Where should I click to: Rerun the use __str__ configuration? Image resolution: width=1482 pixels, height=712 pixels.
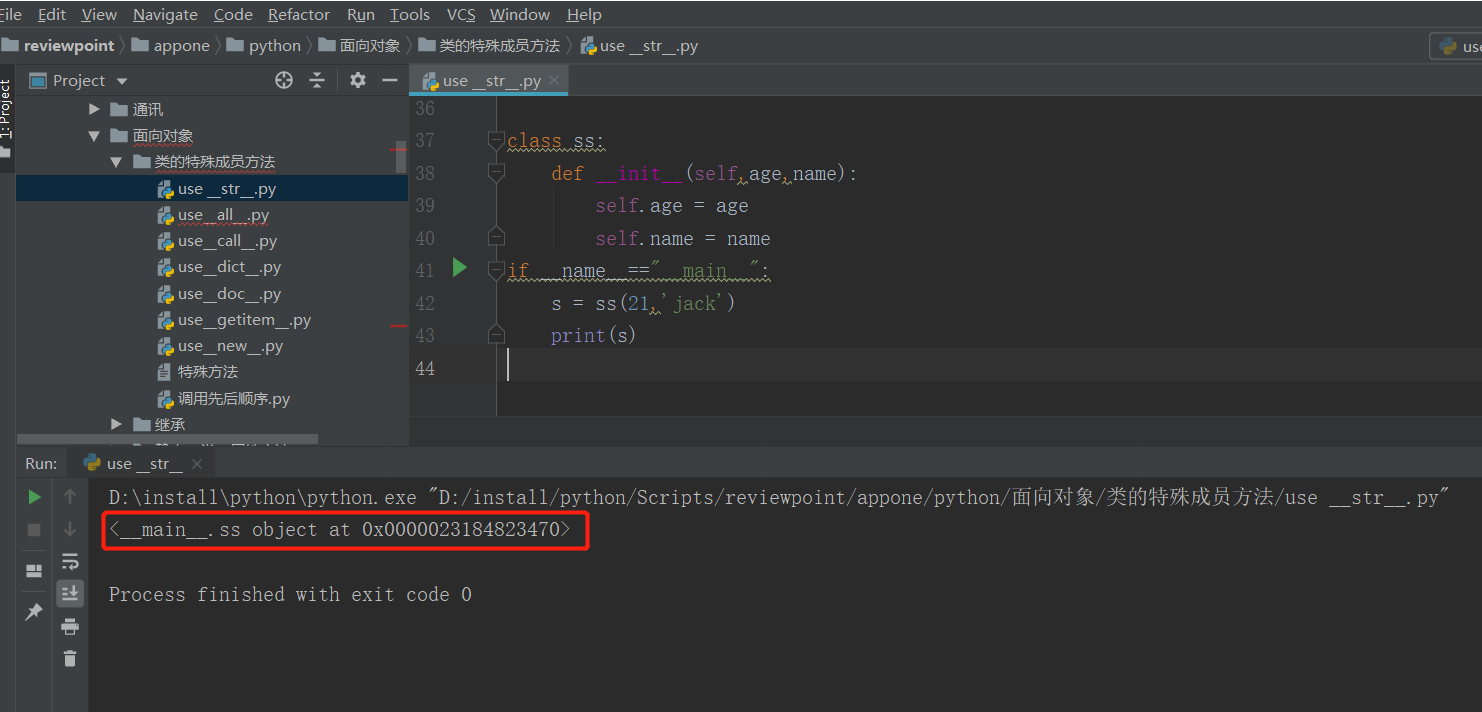click(x=33, y=496)
